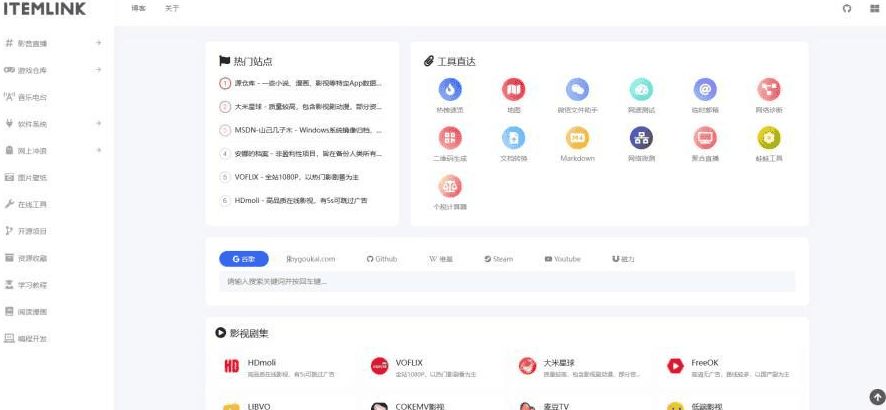This screenshot has height=410, width=886.
Task: Click the ITEMLINK site logo
Action: (45, 8)
